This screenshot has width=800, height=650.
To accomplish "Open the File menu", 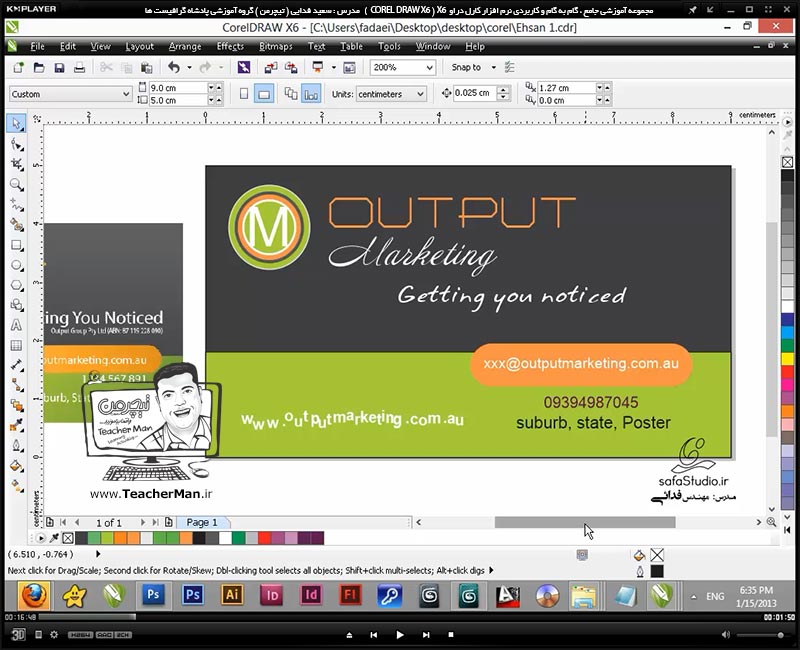I will 37,46.
